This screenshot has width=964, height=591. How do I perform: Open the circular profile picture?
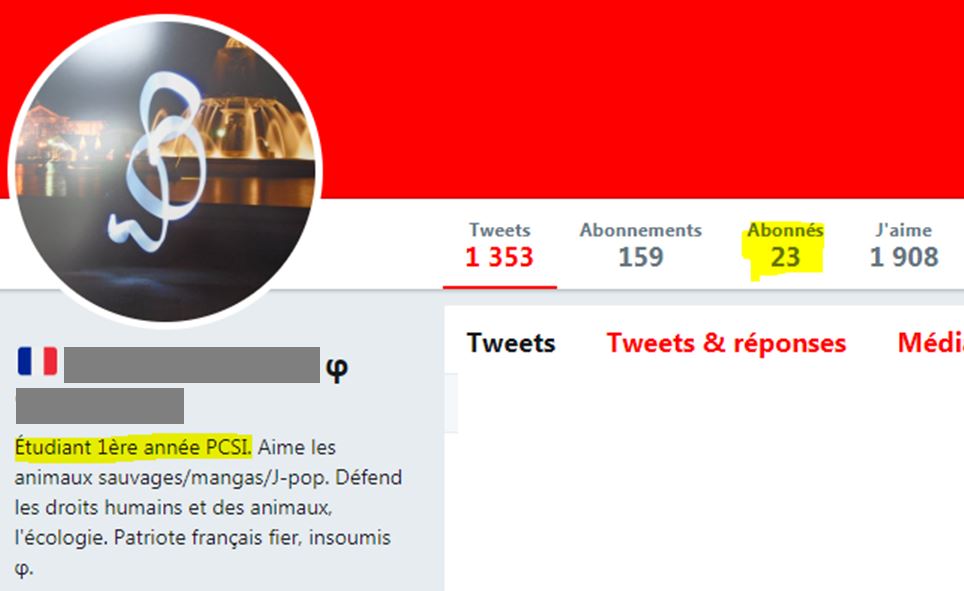165,172
